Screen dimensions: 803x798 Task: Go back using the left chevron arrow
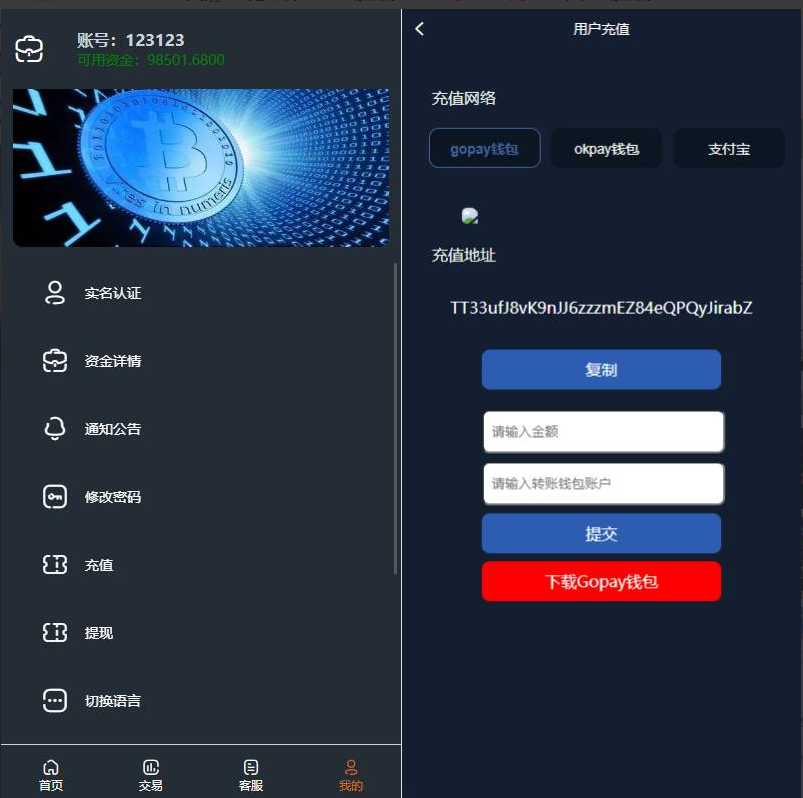click(x=419, y=29)
